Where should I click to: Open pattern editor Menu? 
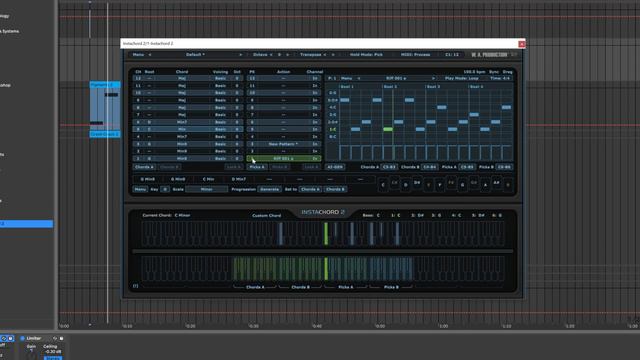tap(347, 78)
